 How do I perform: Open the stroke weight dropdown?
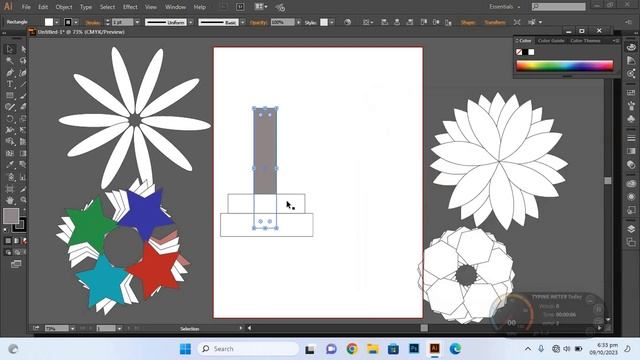[x=137, y=22]
